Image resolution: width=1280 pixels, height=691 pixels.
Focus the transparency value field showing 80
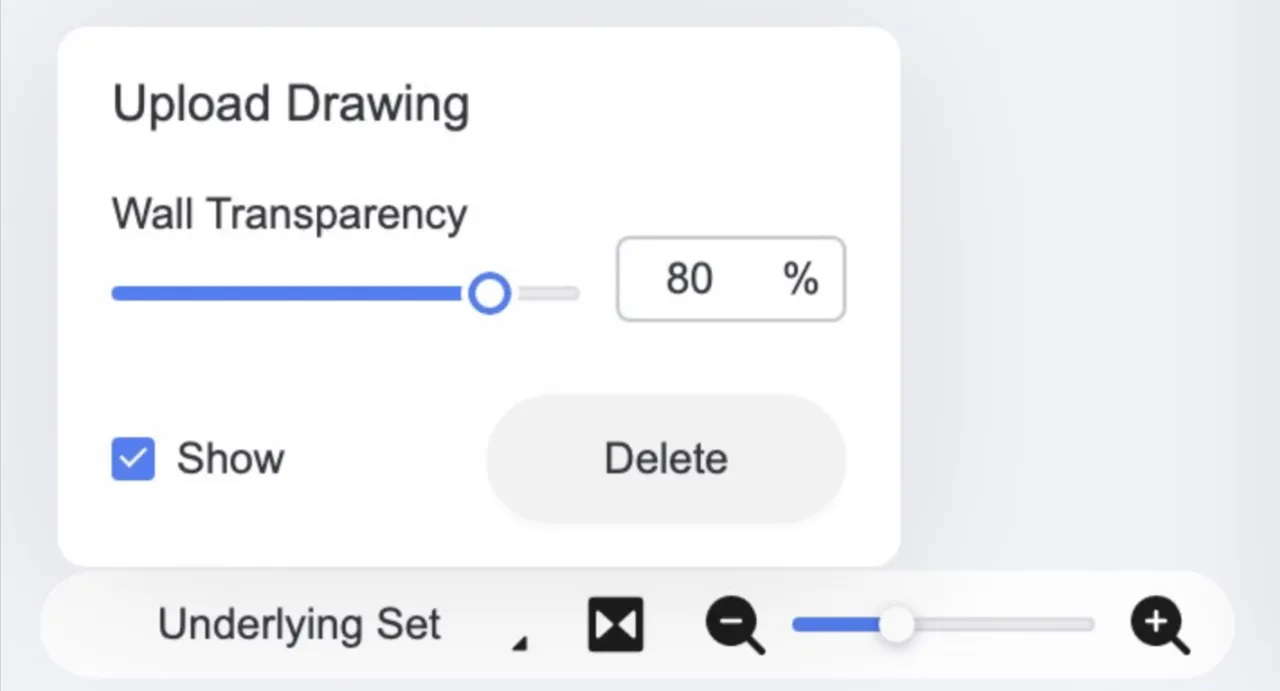click(x=689, y=279)
